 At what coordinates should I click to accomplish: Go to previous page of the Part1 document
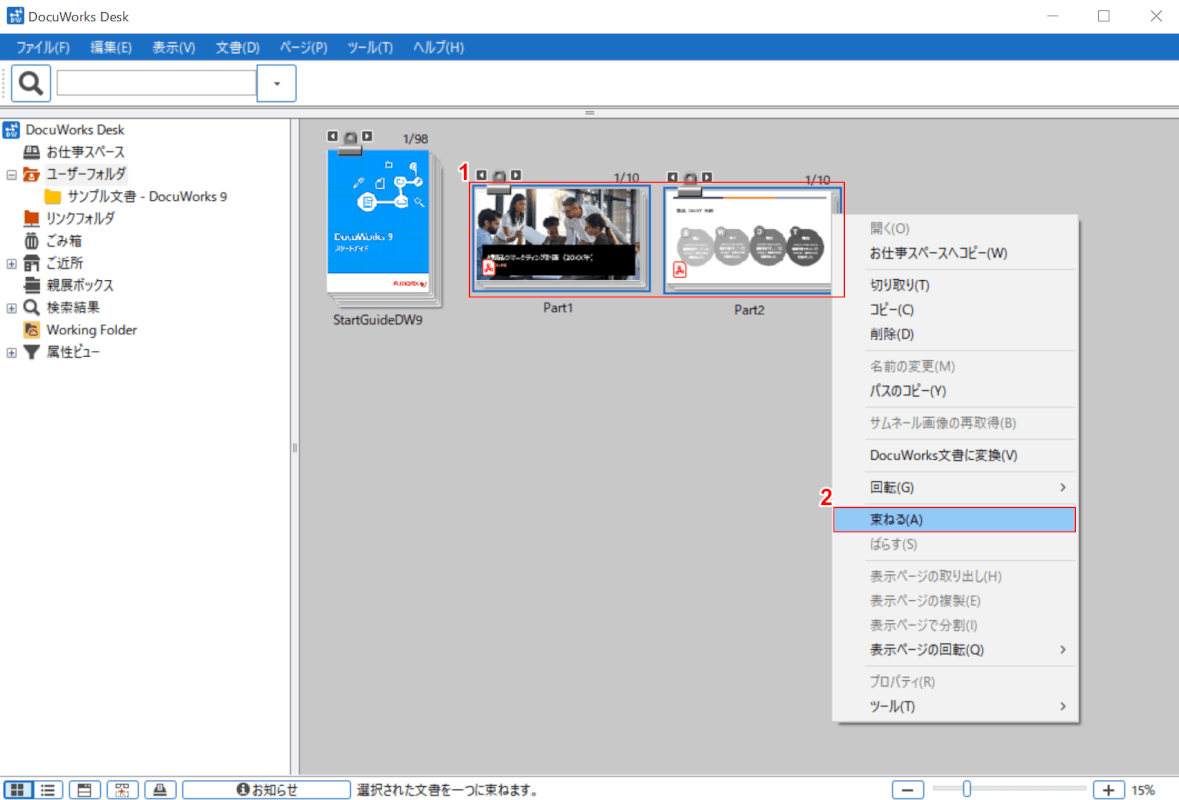[481, 175]
